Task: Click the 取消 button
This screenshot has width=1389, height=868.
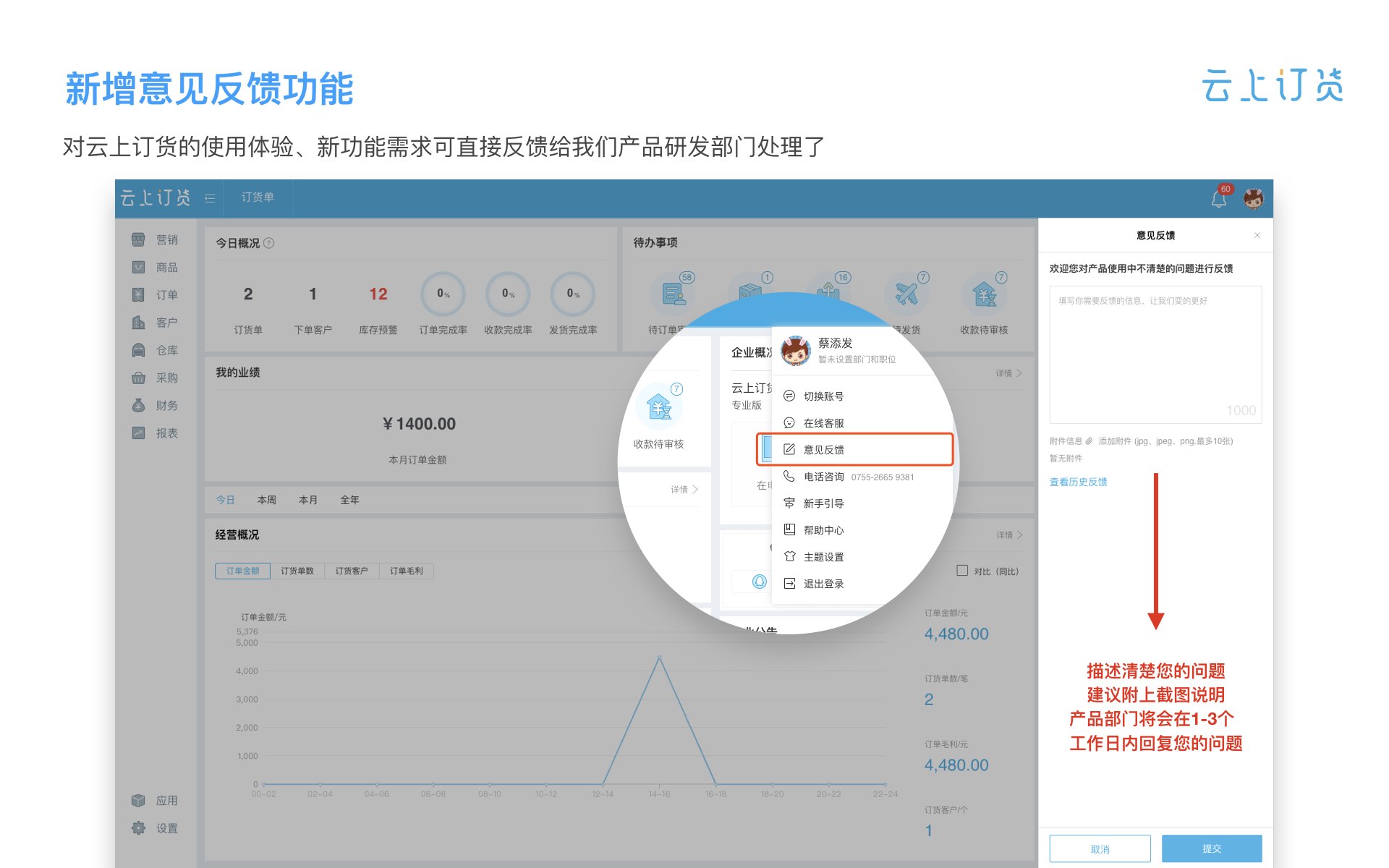Action: tap(1100, 848)
